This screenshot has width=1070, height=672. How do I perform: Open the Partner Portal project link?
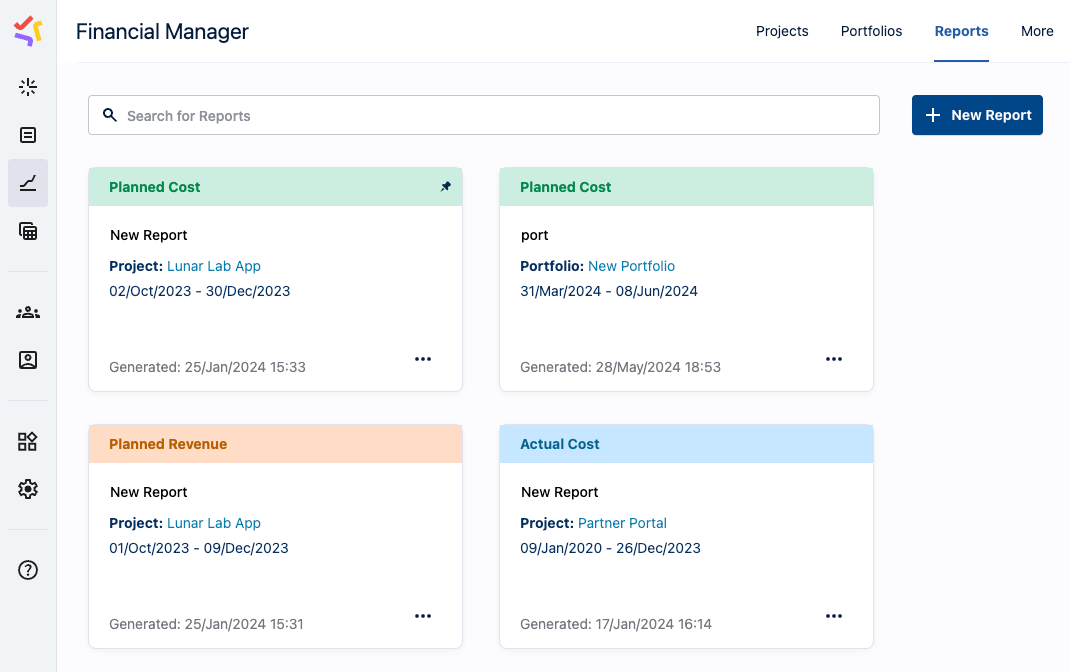(x=622, y=523)
